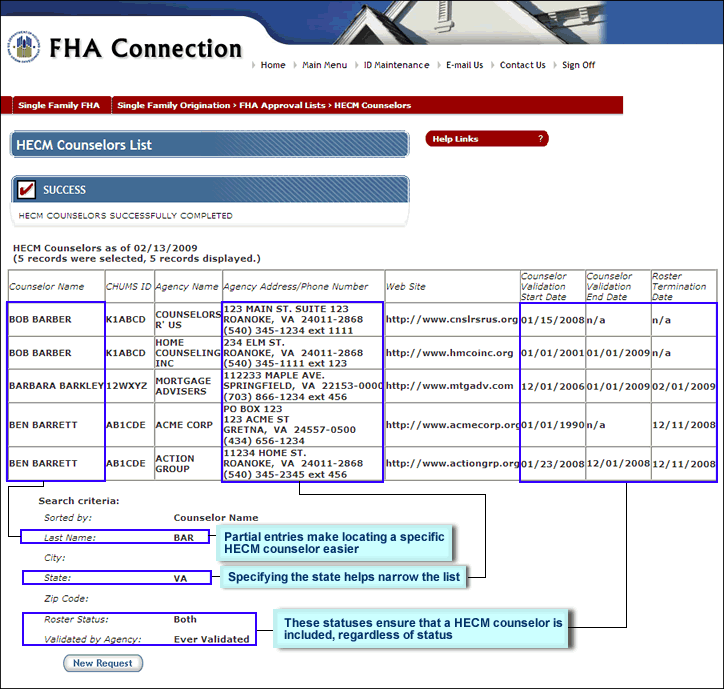This screenshot has height=689, width=724.
Task: Open http://www.cnslrsrus.org web site link
Action: point(452,320)
